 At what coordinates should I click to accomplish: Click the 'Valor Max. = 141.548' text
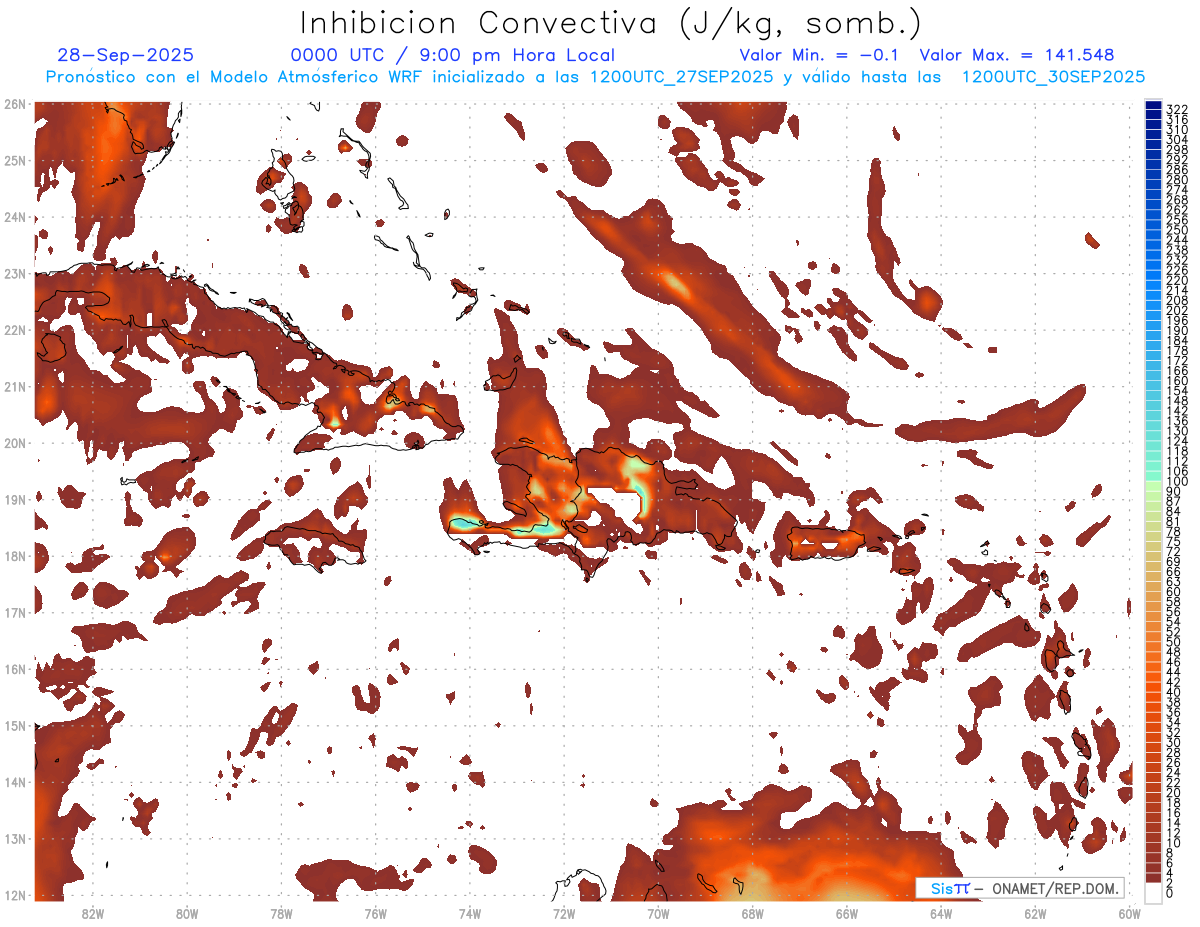(1016, 55)
